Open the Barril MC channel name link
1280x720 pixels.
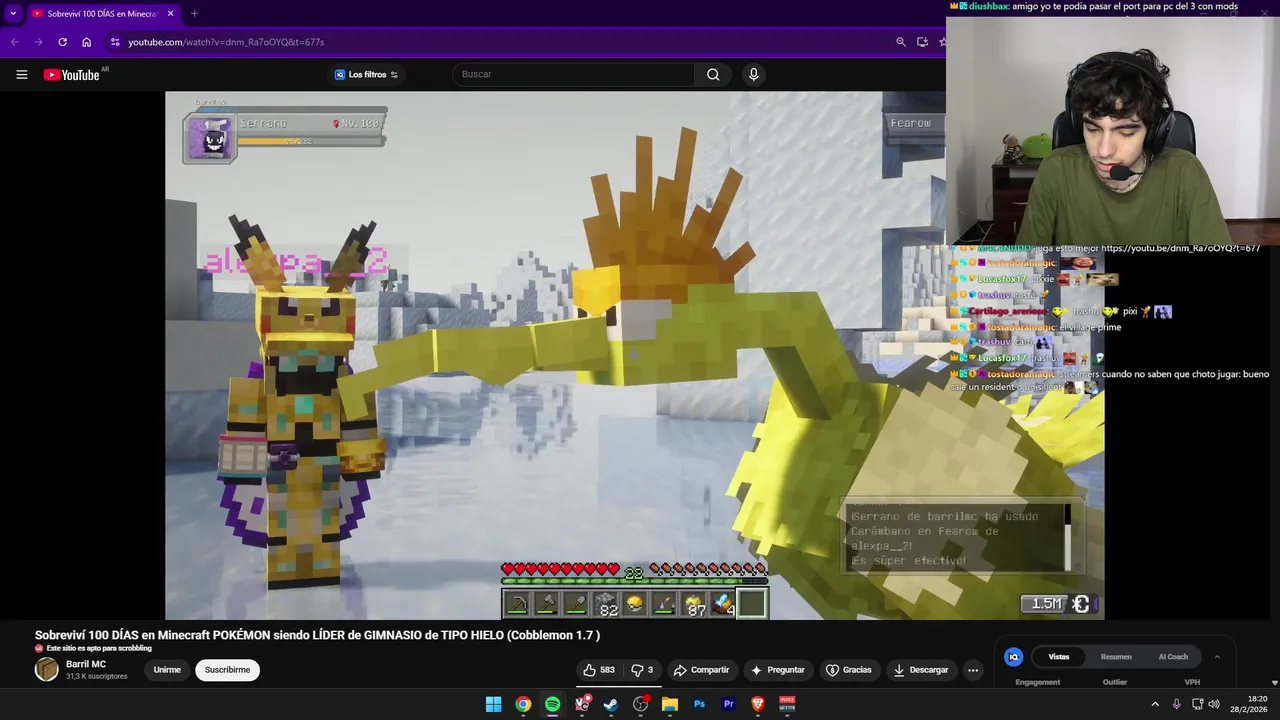tap(86, 664)
